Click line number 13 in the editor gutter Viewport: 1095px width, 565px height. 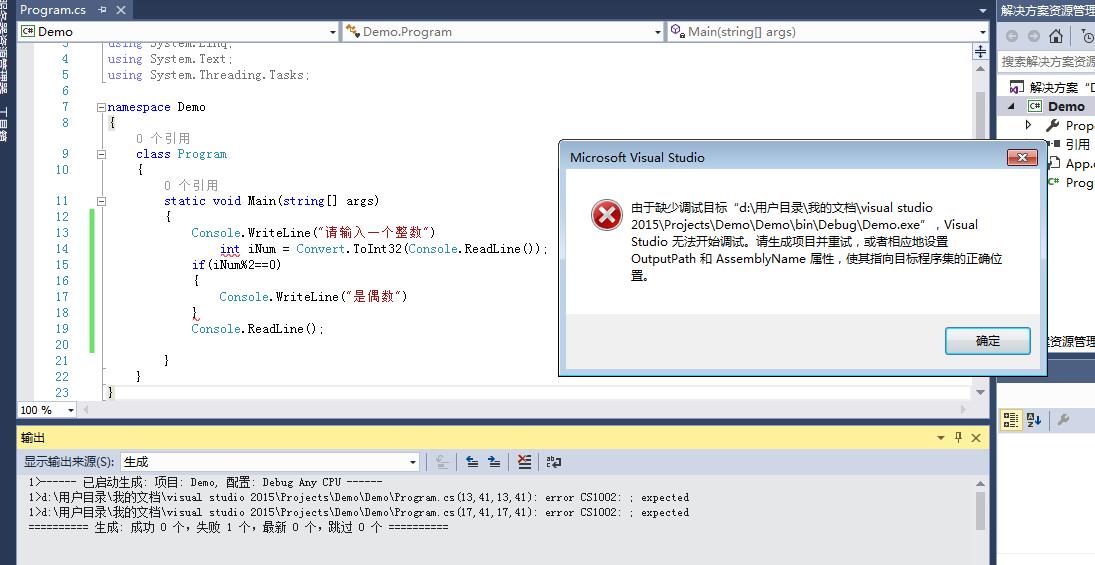[62, 233]
